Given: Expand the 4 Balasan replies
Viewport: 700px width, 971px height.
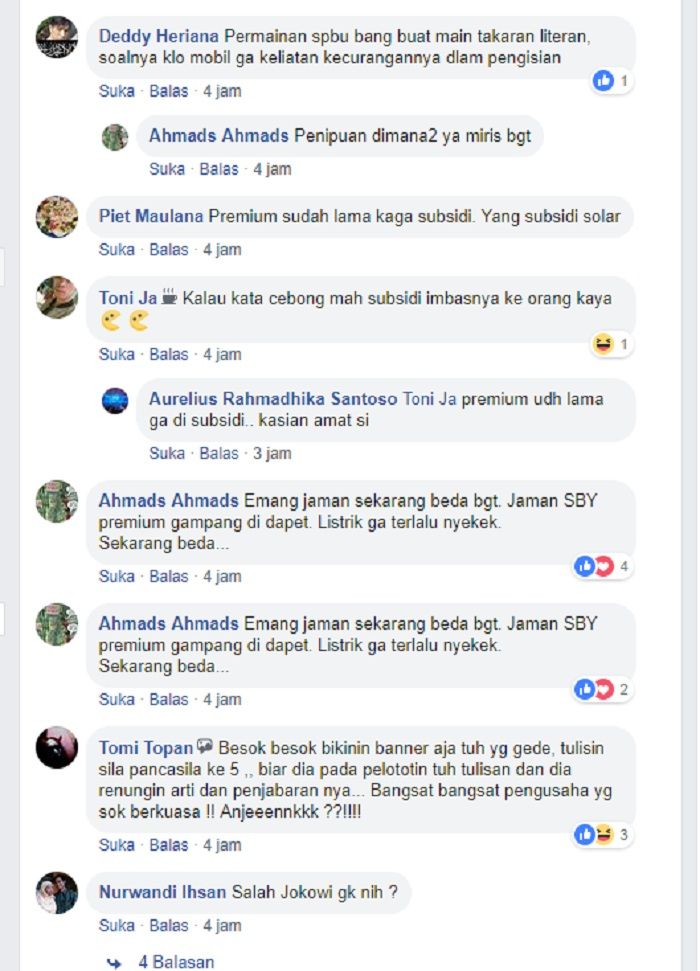Looking at the screenshot, I should click(x=176, y=962).
